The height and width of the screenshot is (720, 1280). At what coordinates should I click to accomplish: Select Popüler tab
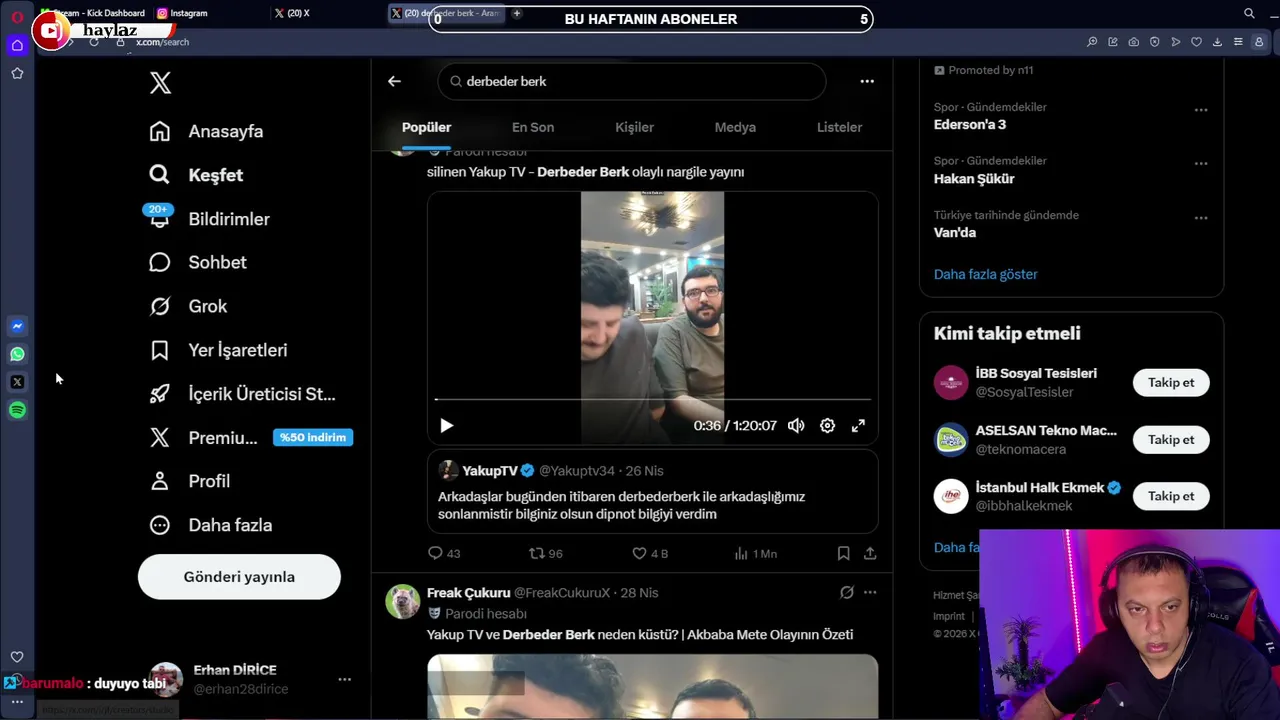[427, 127]
